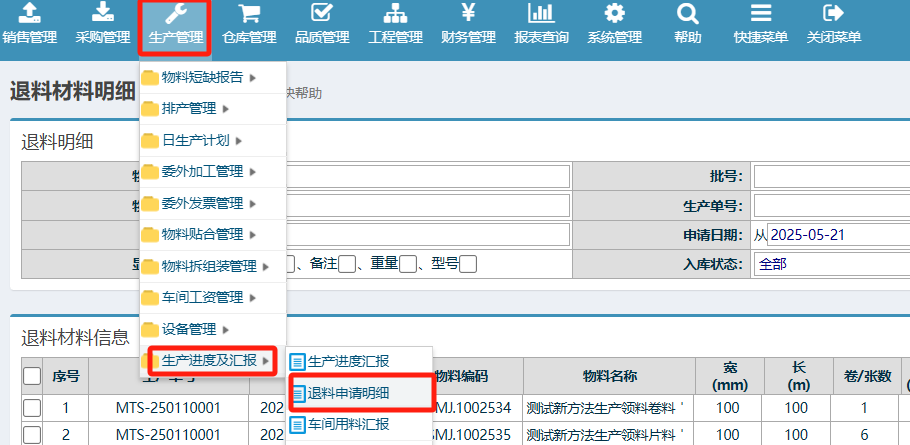Expand the 物料短缺报告 submenu
This screenshot has height=445, width=910.
click(202, 77)
